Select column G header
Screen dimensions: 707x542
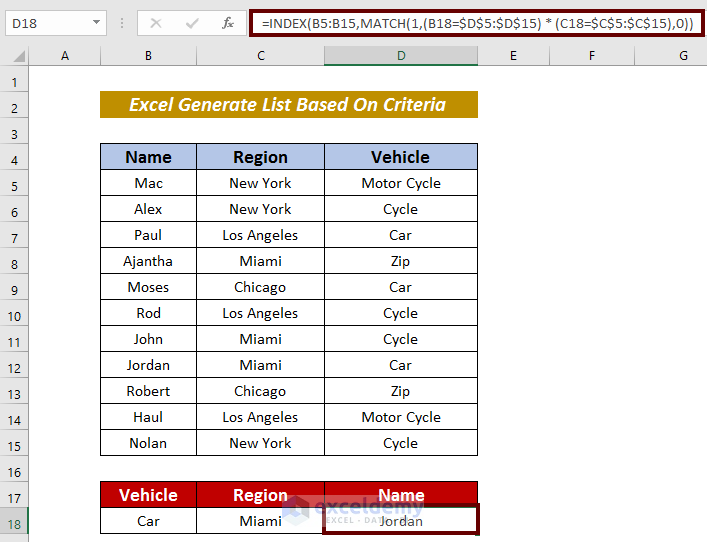point(683,56)
